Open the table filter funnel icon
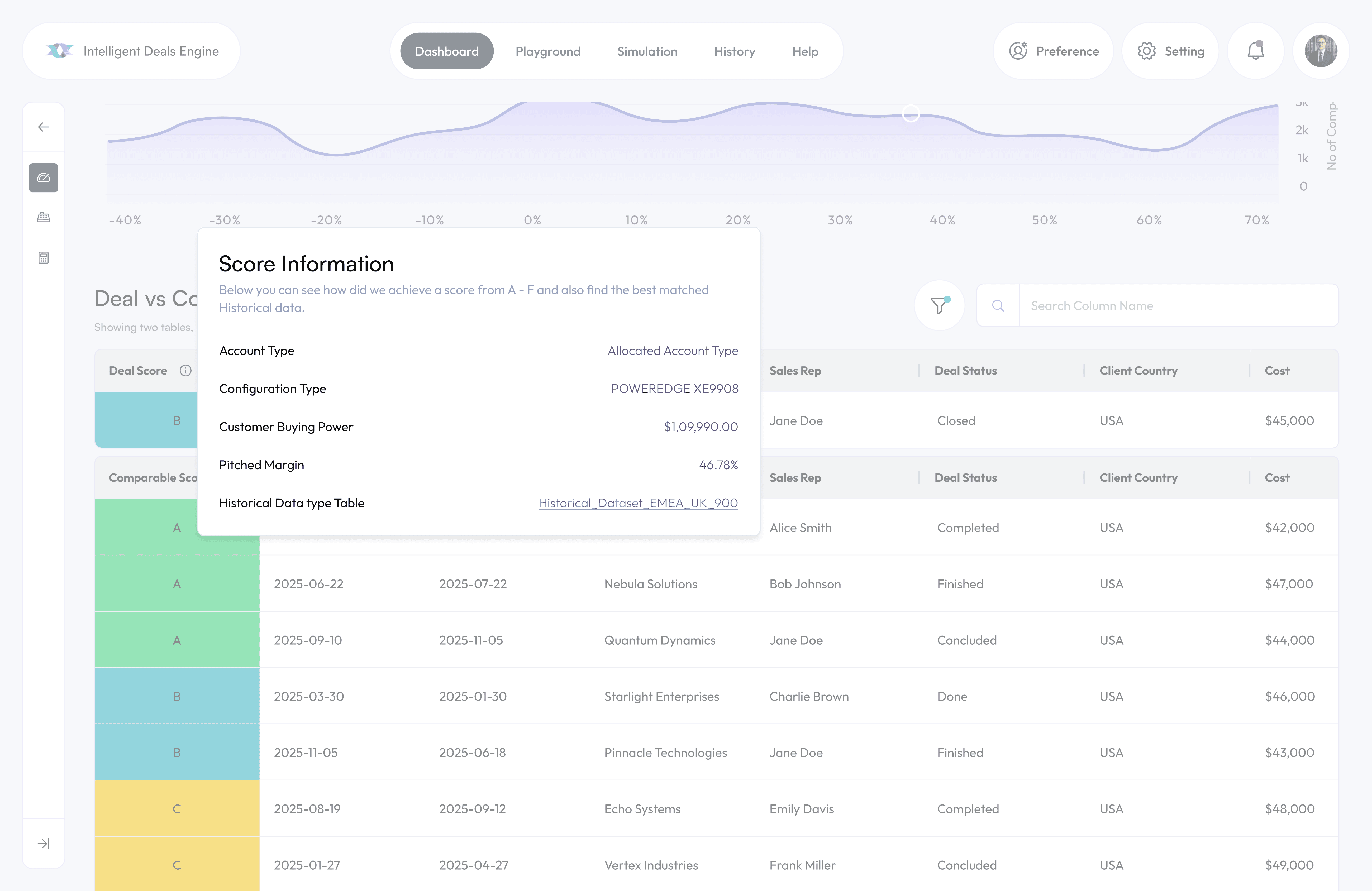This screenshot has height=891, width=1372. [x=939, y=305]
